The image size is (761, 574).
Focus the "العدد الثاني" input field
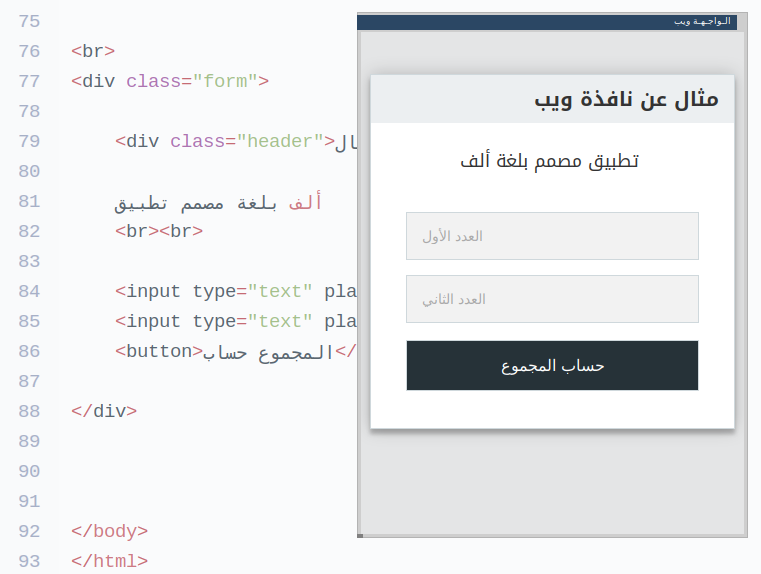[552, 299]
